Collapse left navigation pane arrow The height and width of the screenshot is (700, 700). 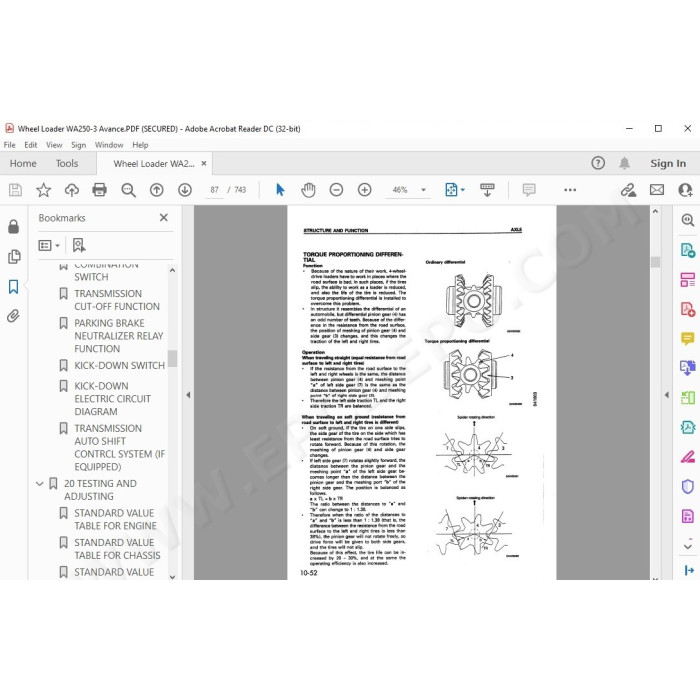[x=188, y=395]
